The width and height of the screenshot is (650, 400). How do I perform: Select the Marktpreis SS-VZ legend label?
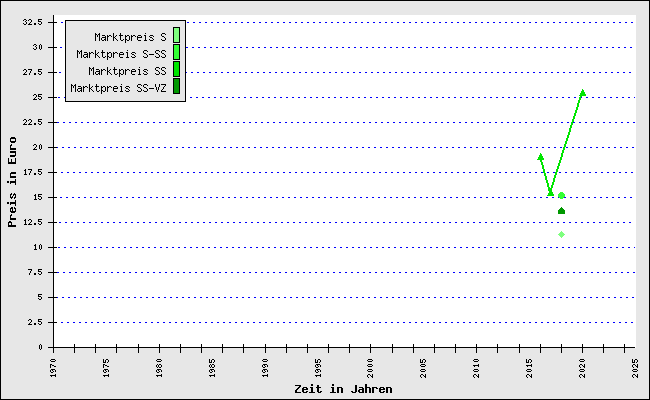tap(118, 88)
